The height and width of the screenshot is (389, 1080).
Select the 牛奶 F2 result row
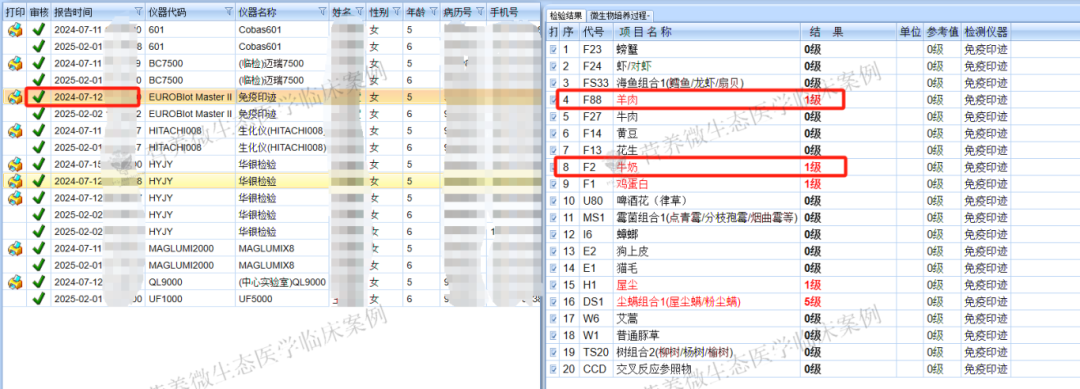click(779, 167)
